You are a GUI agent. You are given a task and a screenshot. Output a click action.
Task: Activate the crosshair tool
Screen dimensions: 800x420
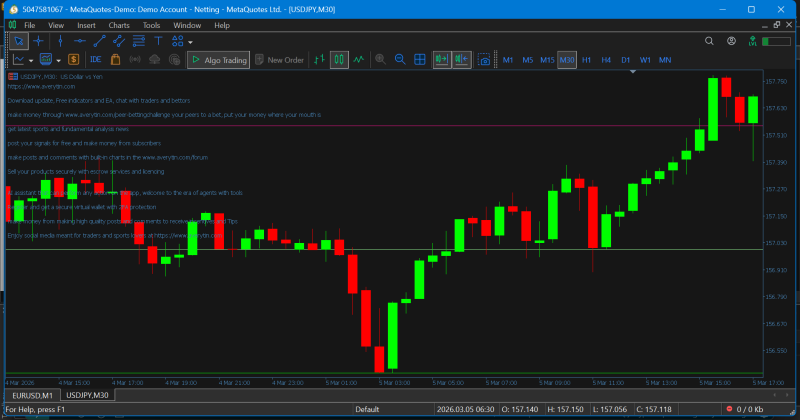38,41
